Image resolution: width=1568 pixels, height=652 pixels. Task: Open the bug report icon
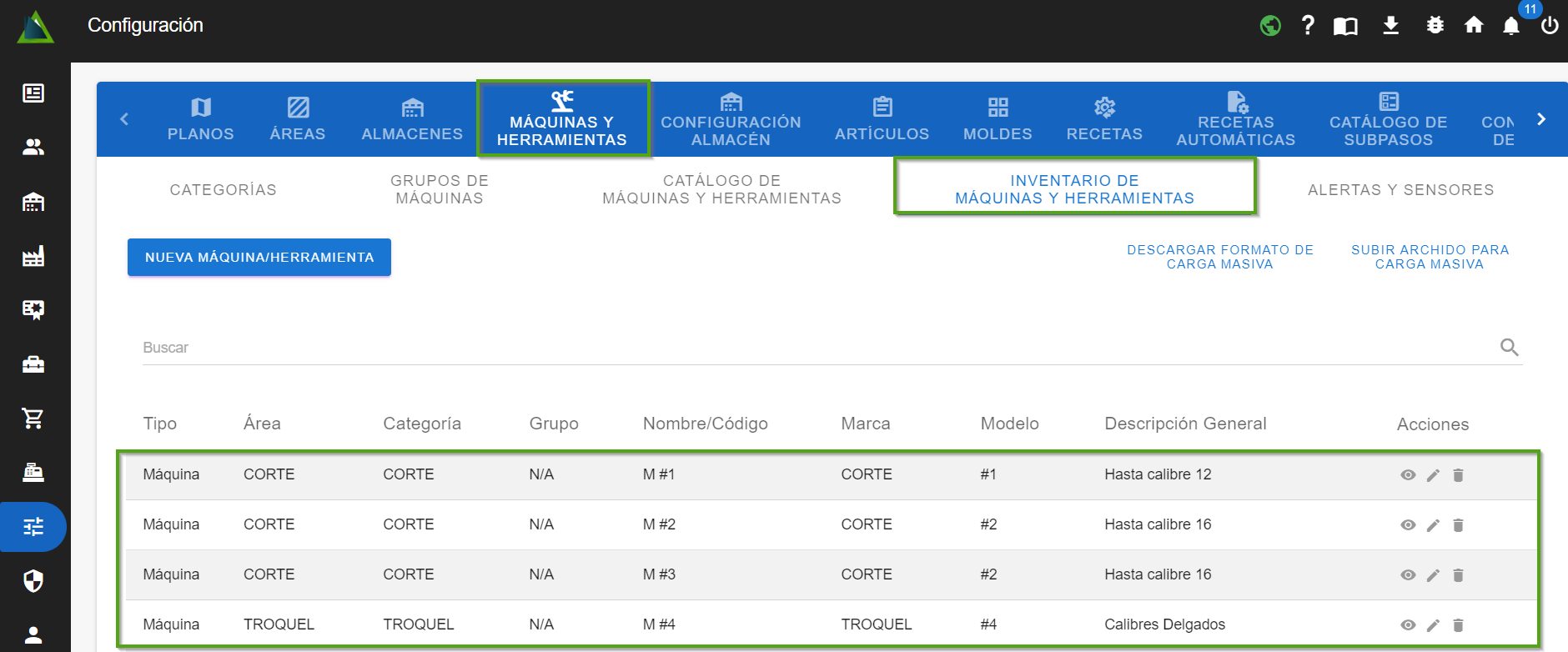pyautogui.click(x=1435, y=26)
